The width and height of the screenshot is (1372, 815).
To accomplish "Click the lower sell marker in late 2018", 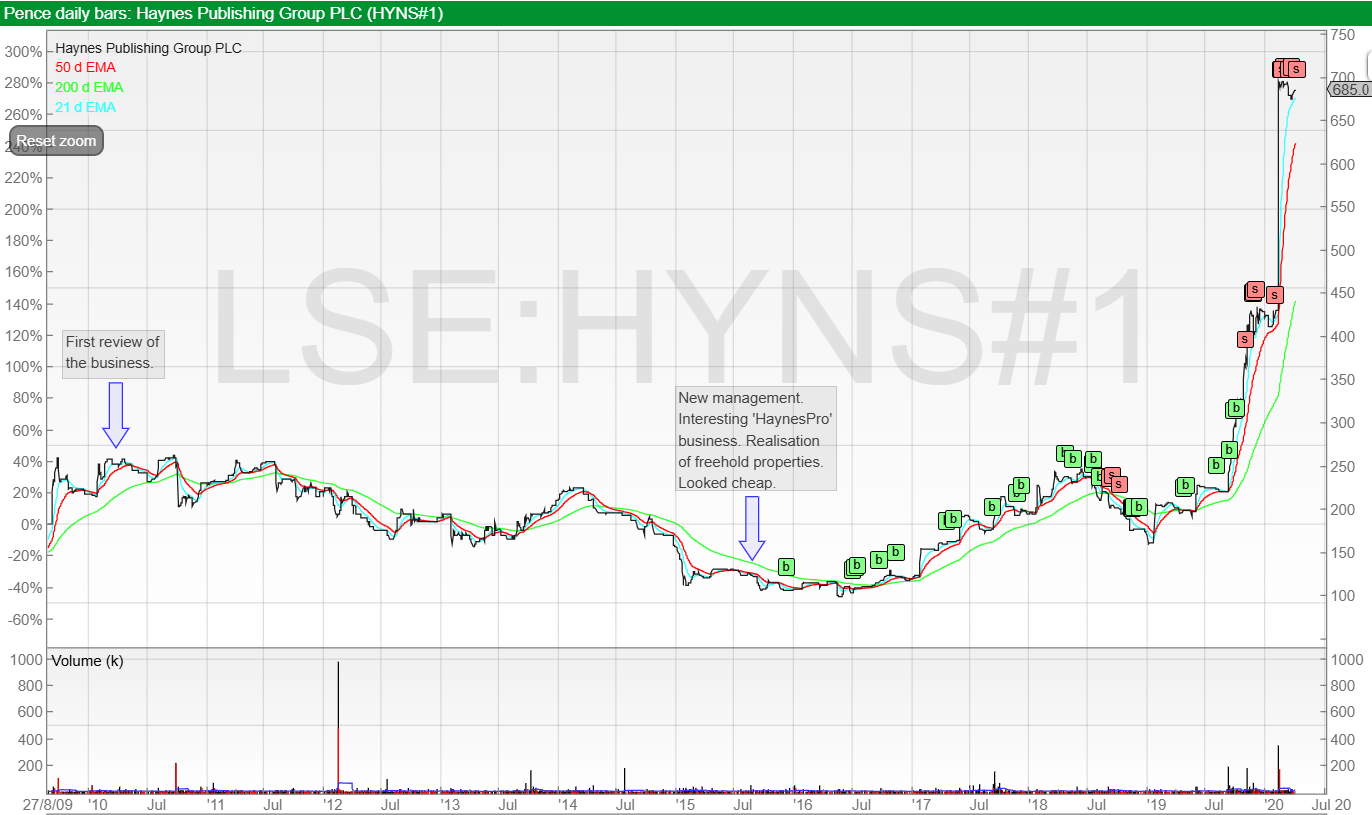I will pyautogui.click(x=1119, y=484).
